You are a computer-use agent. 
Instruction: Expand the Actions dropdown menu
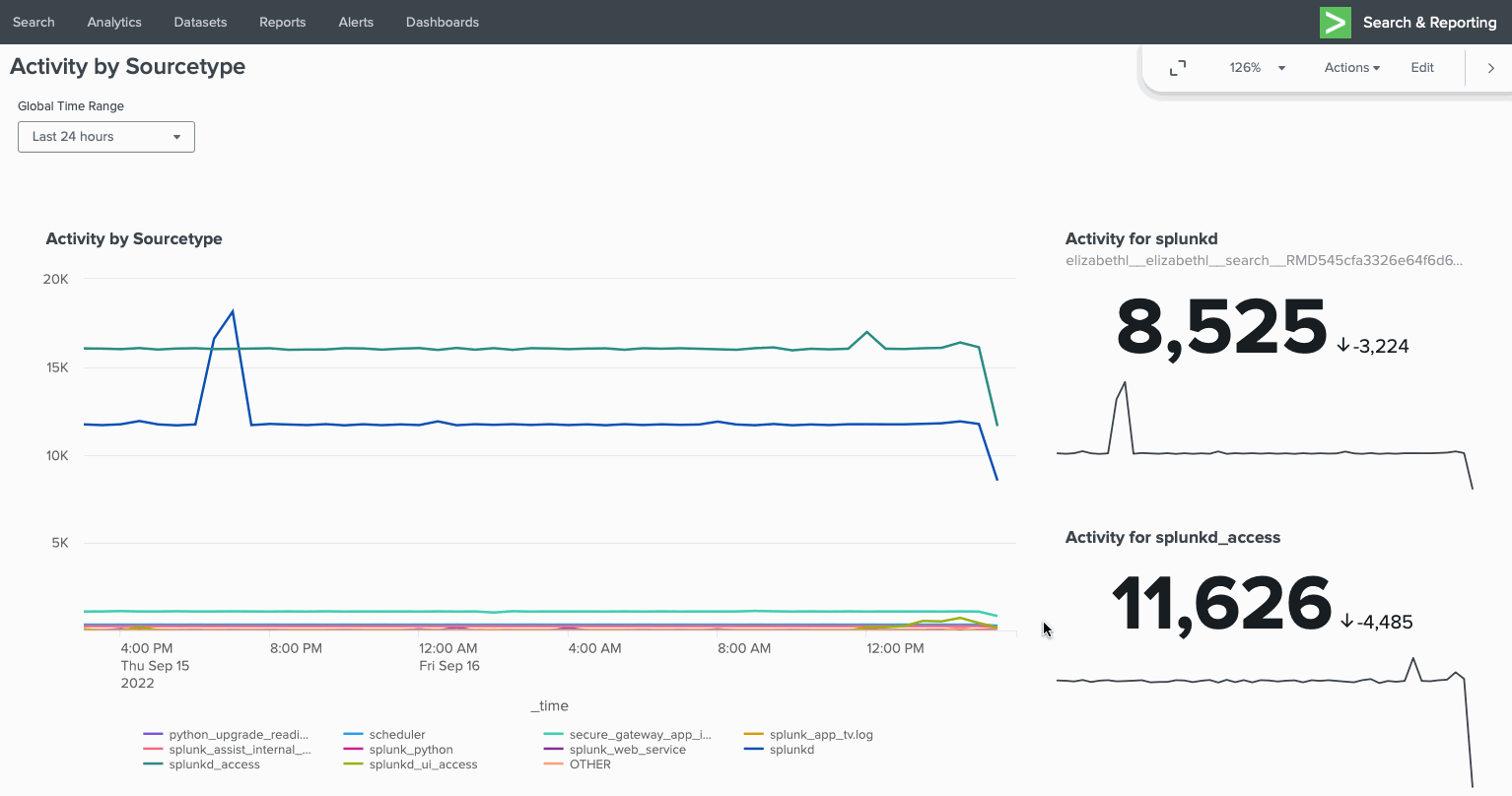tap(1351, 68)
